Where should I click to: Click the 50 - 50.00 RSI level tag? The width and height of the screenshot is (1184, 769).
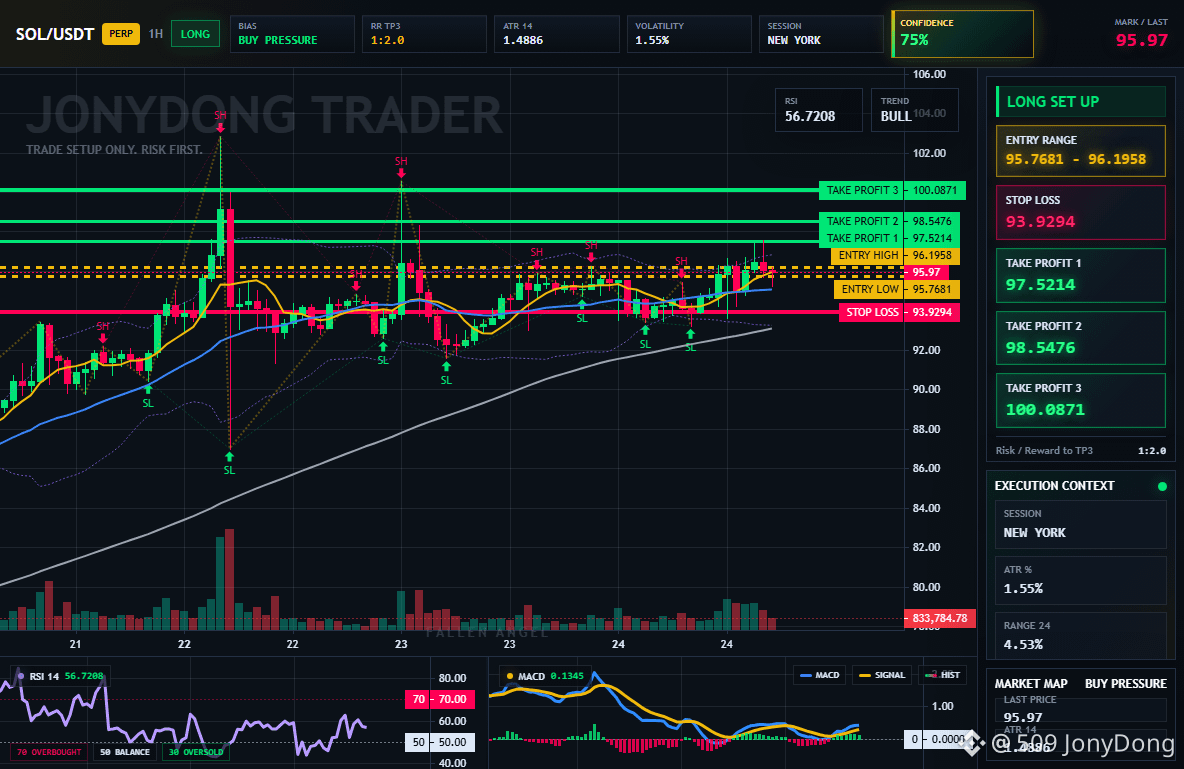tap(440, 743)
